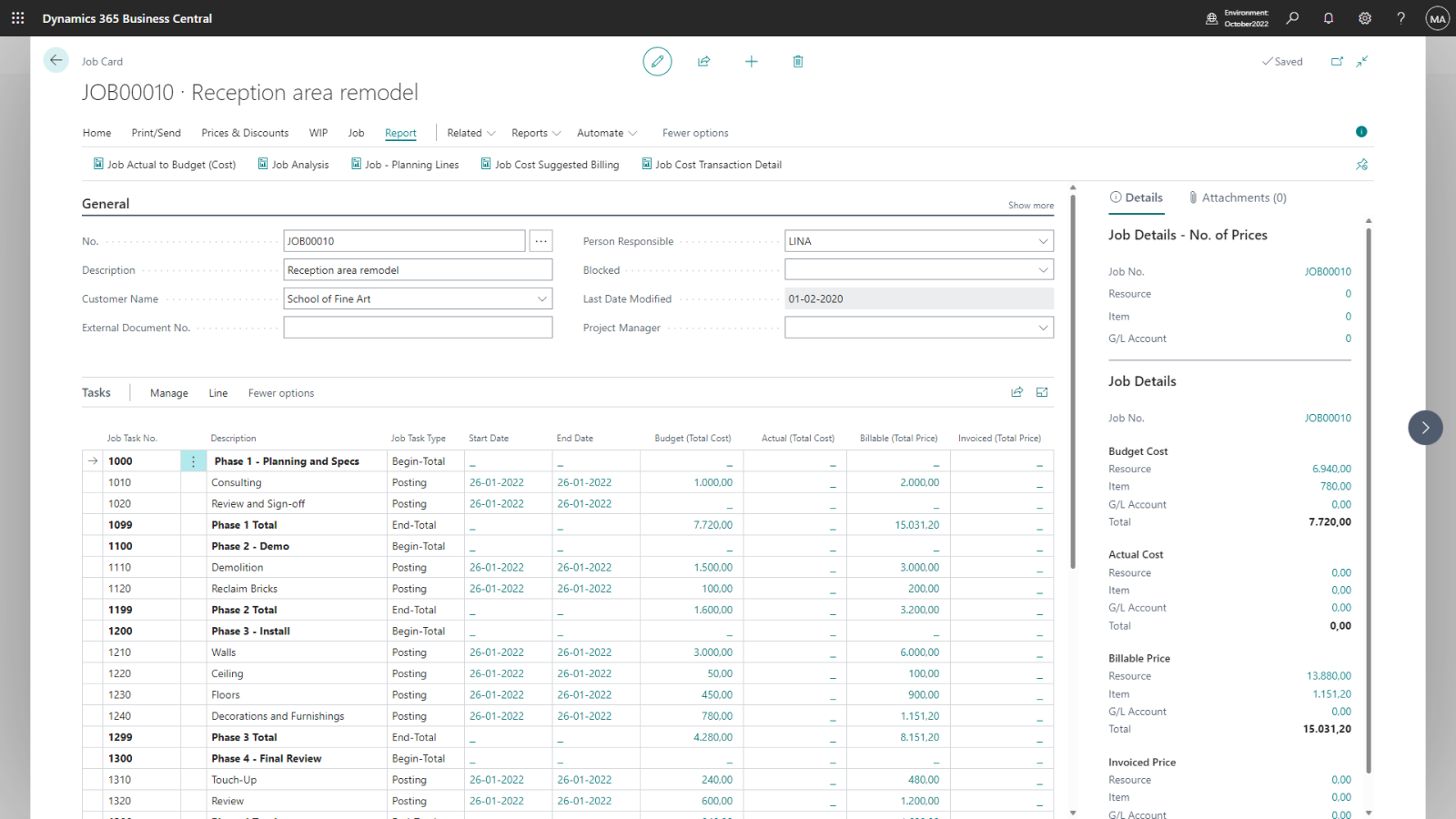Expand the Person Responsible dropdown
Image resolution: width=1456 pixels, height=819 pixels.
tap(1043, 241)
